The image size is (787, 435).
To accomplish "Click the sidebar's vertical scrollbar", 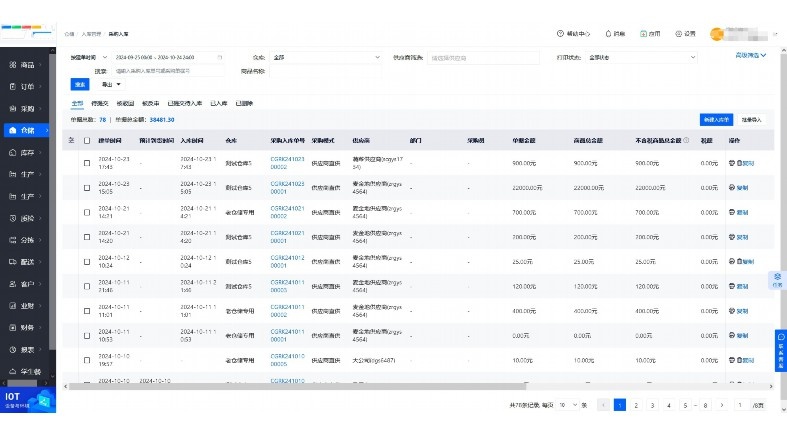I will 53,201.
